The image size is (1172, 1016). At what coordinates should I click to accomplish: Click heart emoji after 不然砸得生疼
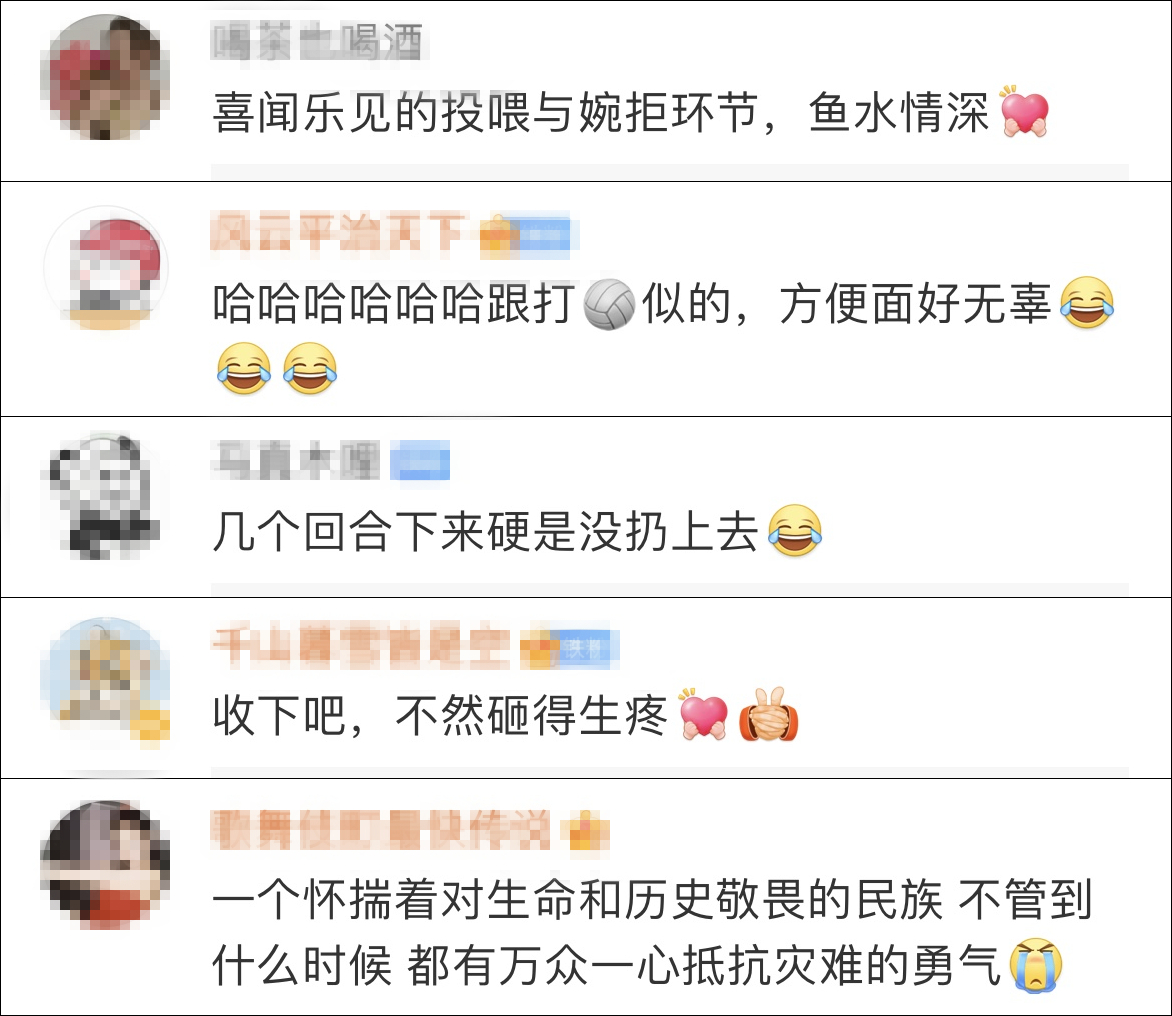tap(703, 715)
